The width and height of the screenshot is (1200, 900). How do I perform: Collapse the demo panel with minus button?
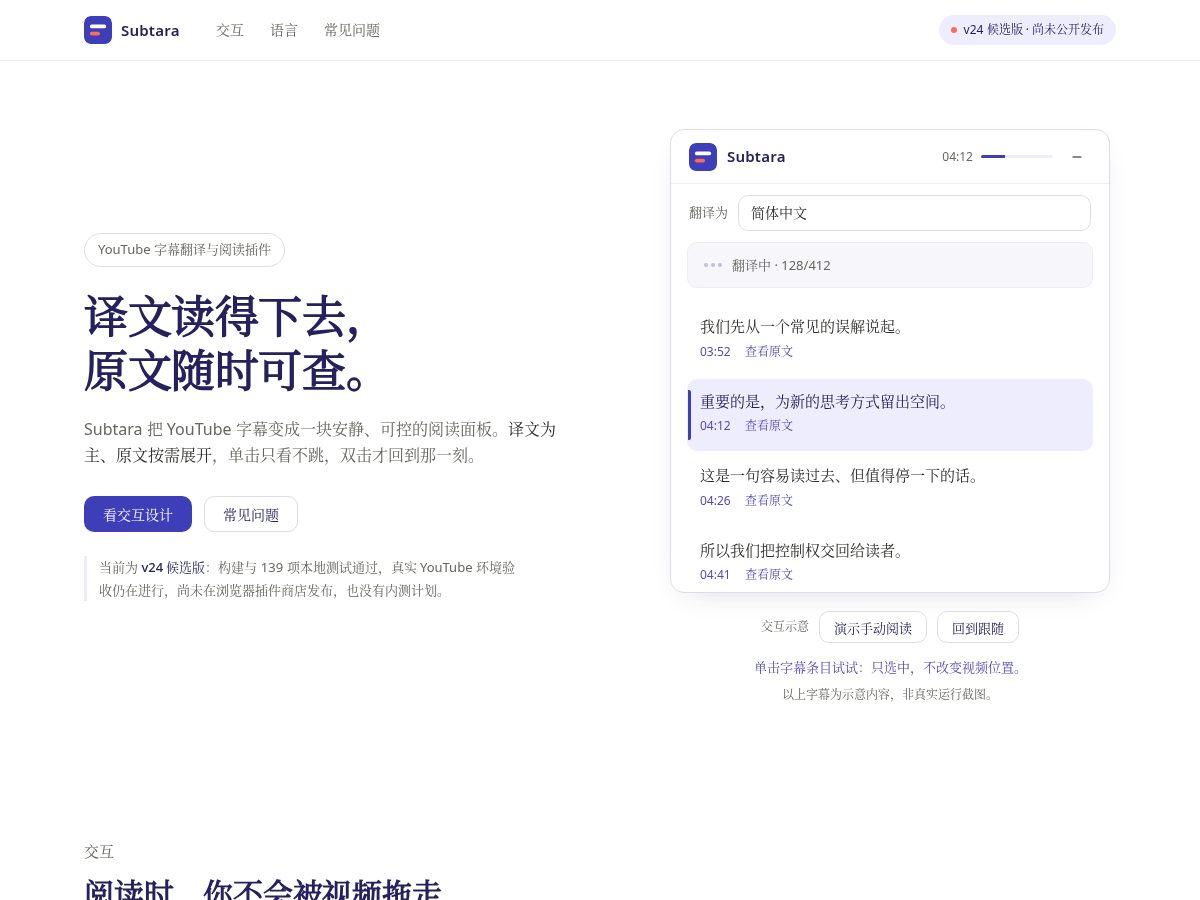pos(1077,157)
